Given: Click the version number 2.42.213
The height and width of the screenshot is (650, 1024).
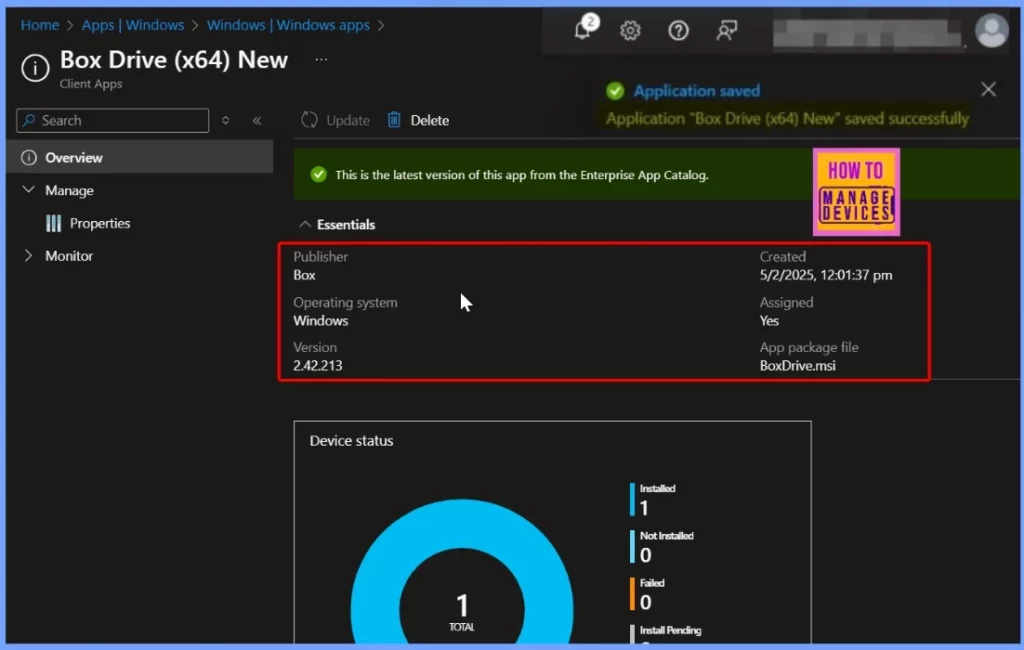Looking at the screenshot, I should click(317, 366).
